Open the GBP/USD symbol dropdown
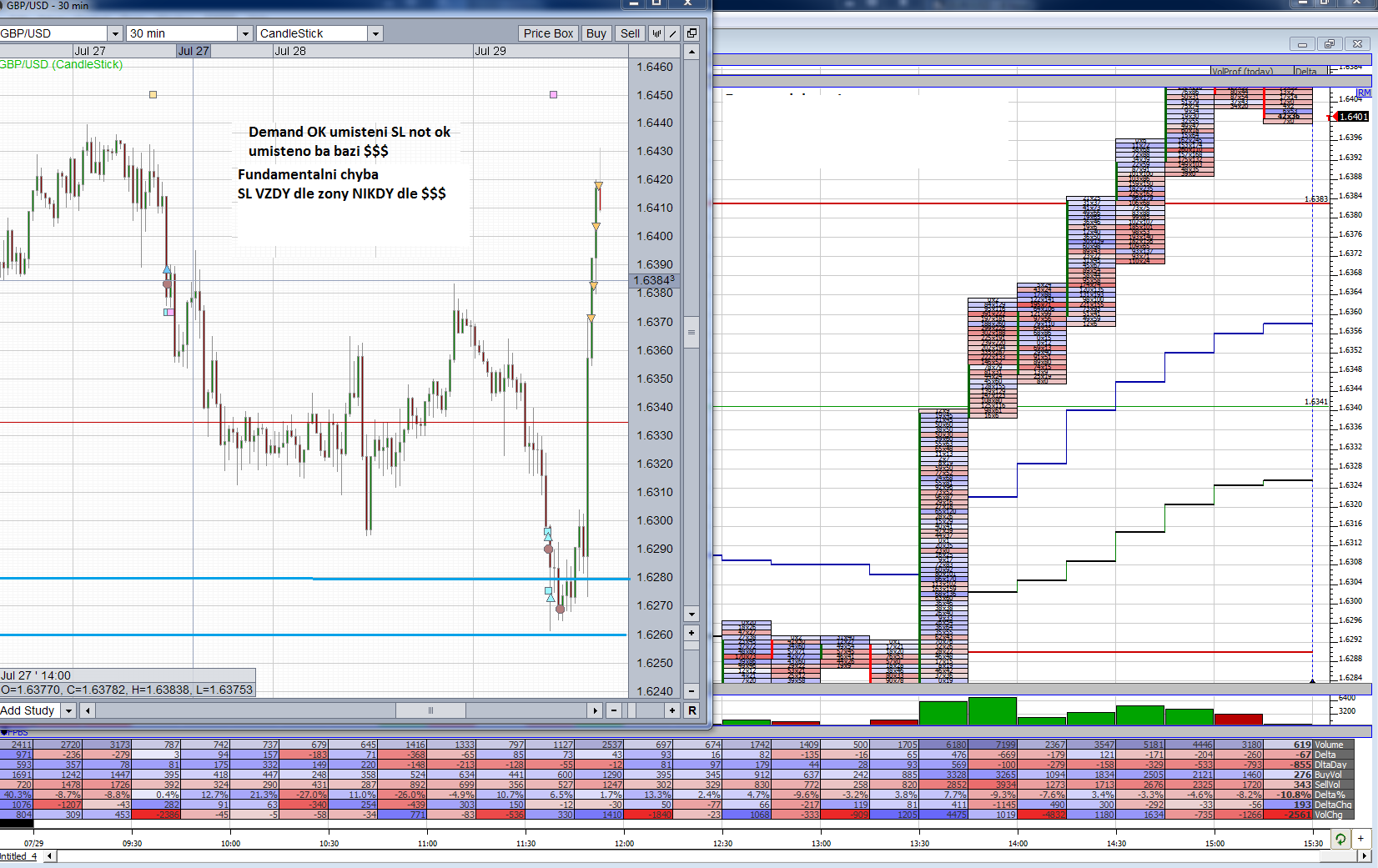1378x868 pixels. (x=115, y=33)
